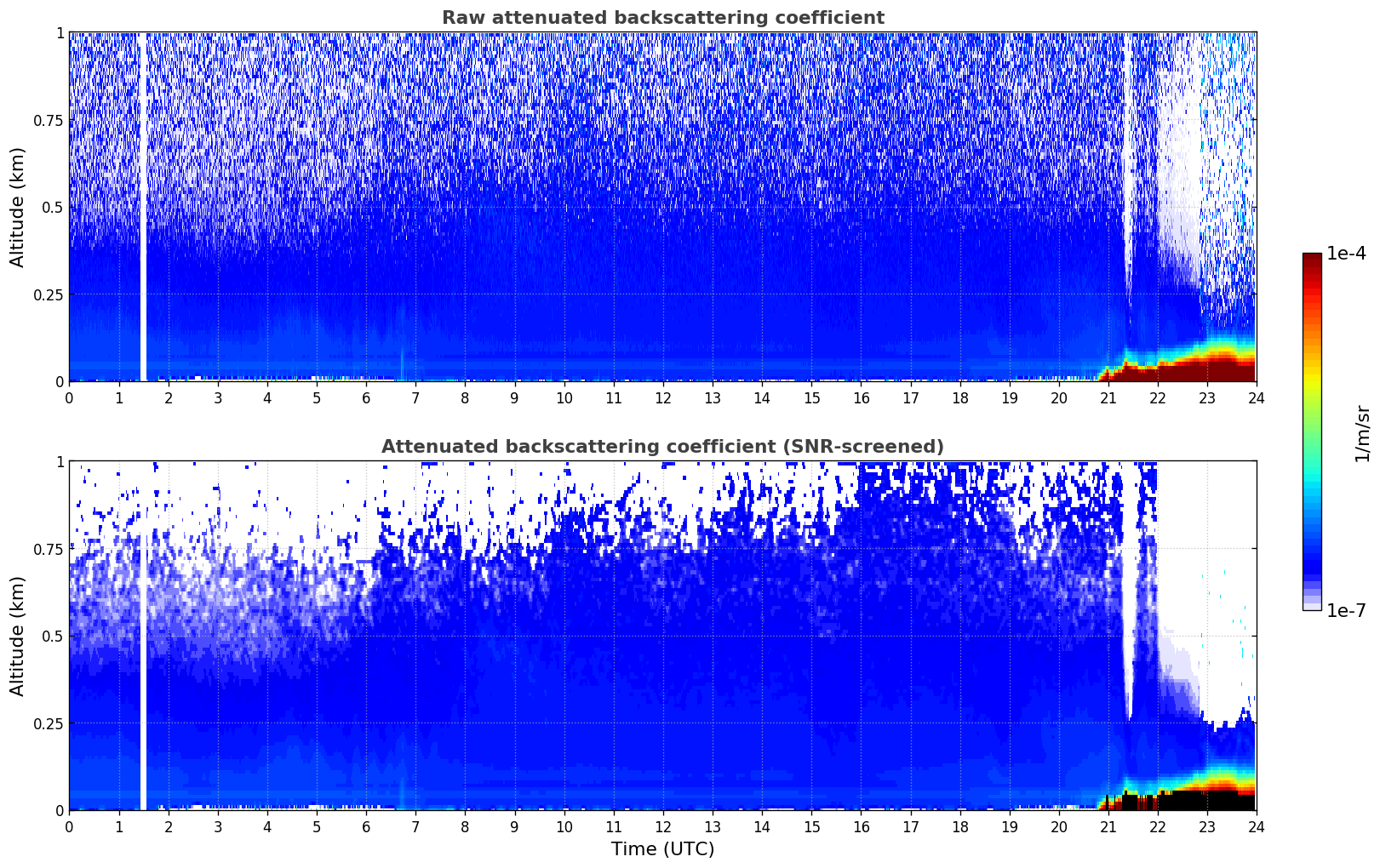Viewport: 1380px width, 868px height.
Task: Click the '1/m/sr' colorbar unit label
Action: [1362, 432]
